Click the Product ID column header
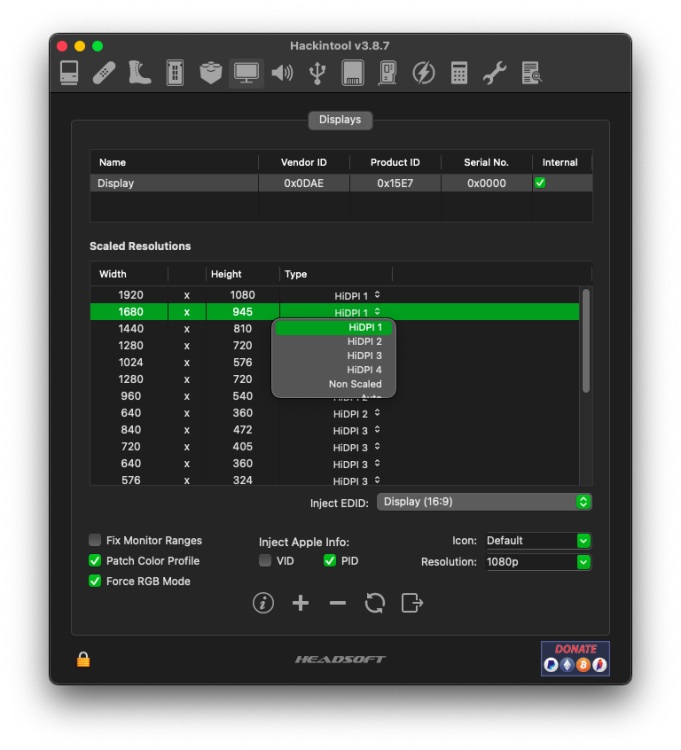681x750 pixels. tap(395, 162)
